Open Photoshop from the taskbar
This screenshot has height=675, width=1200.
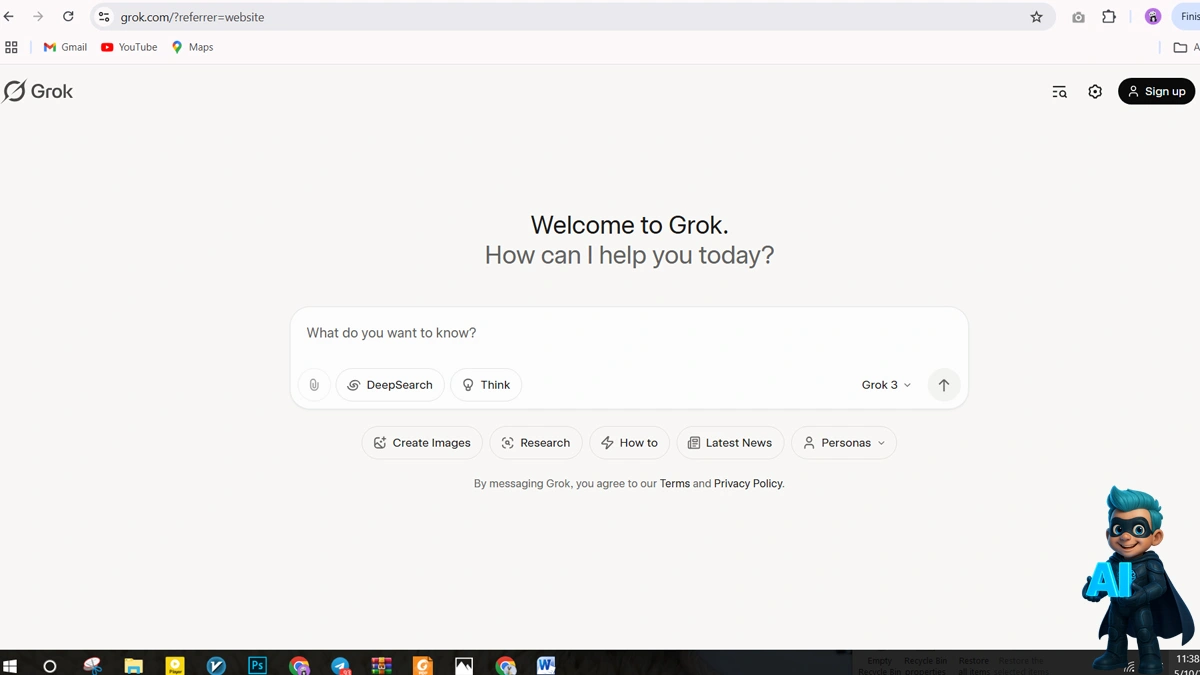pos(257,665)
